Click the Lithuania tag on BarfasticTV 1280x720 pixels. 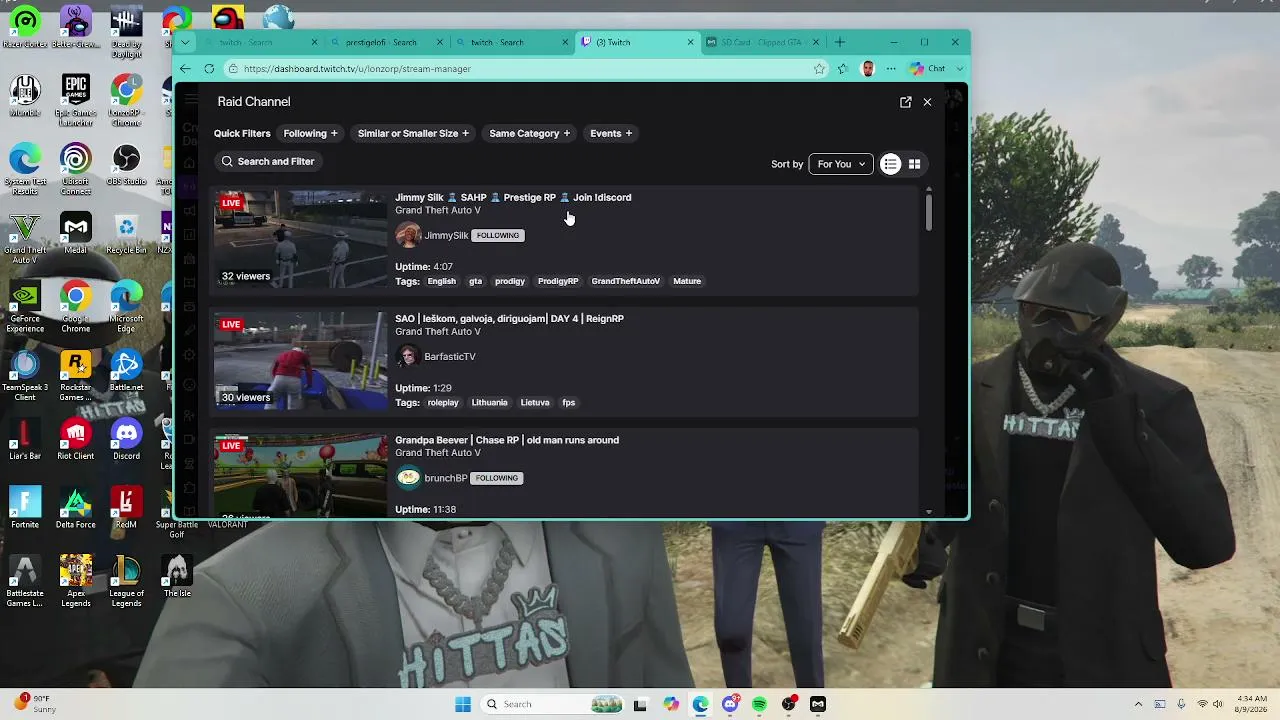click(x=489, y=403)
